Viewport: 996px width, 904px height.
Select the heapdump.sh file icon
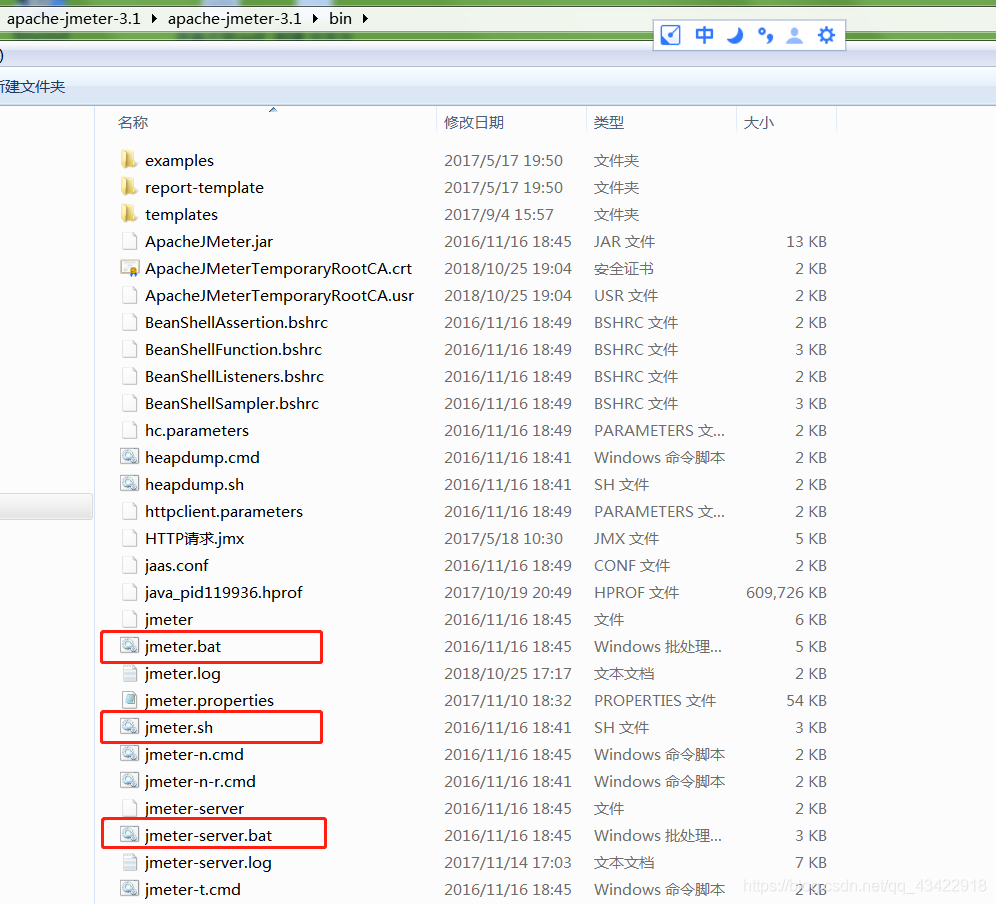pyautogui.click(x=130, y=483)
